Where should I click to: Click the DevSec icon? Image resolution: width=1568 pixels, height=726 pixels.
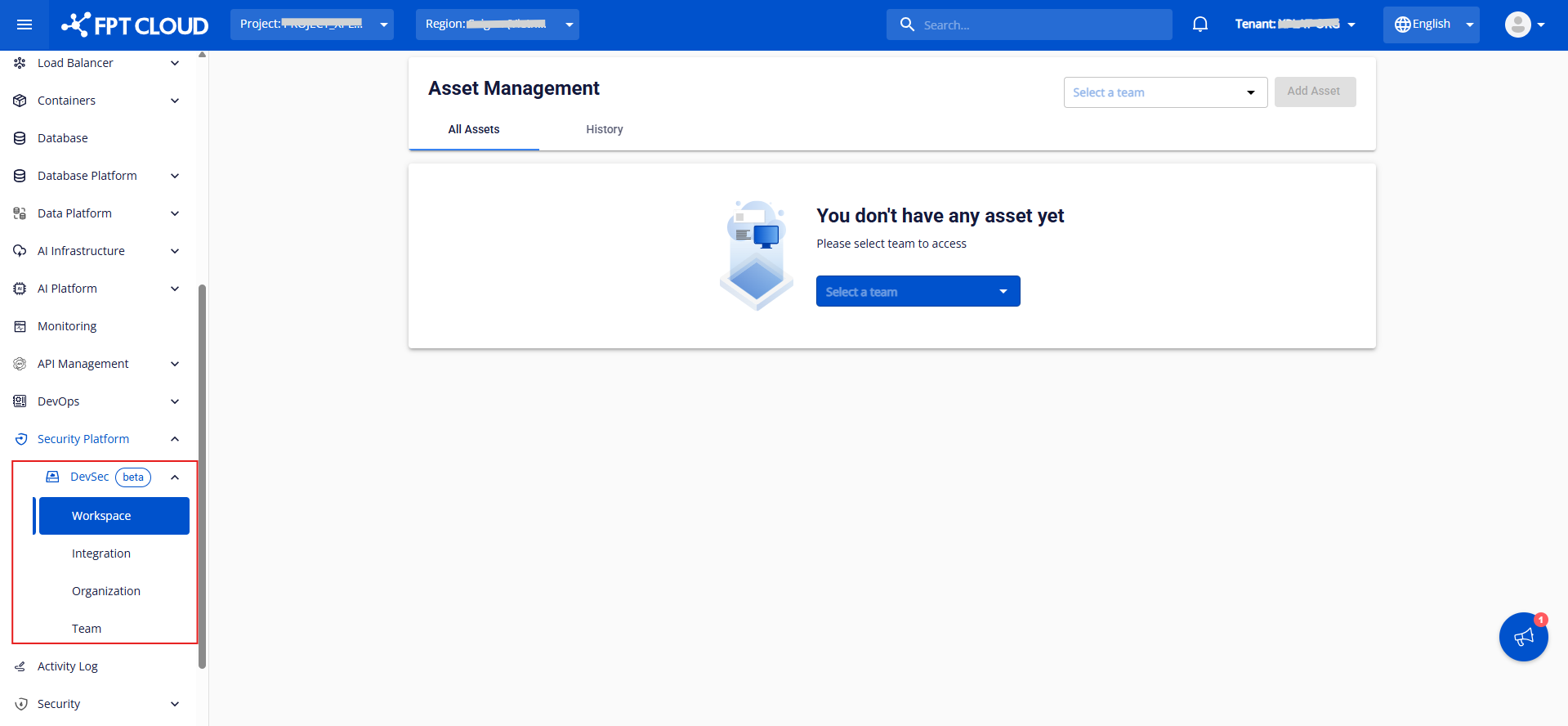[52, 477]
